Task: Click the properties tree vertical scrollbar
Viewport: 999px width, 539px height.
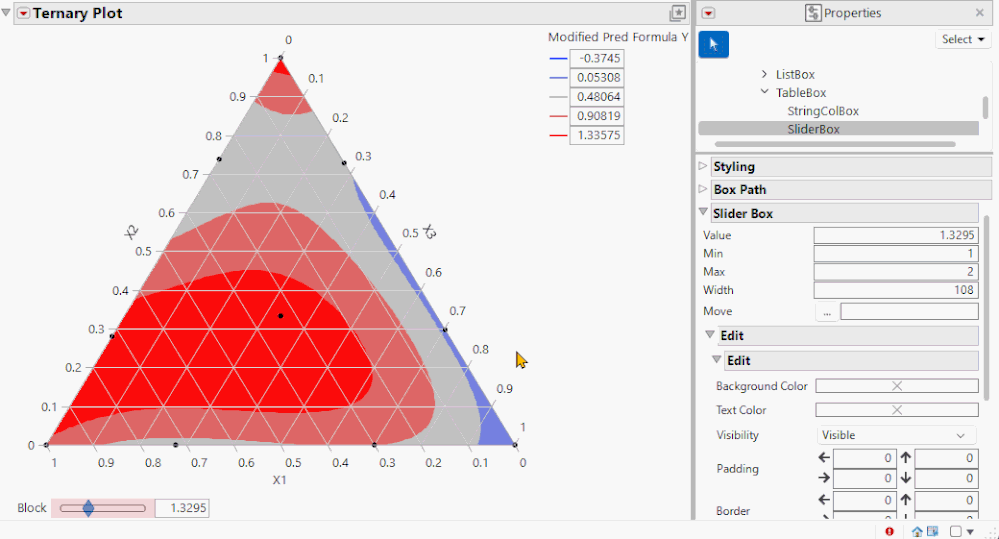Action: tap(985, 107)
